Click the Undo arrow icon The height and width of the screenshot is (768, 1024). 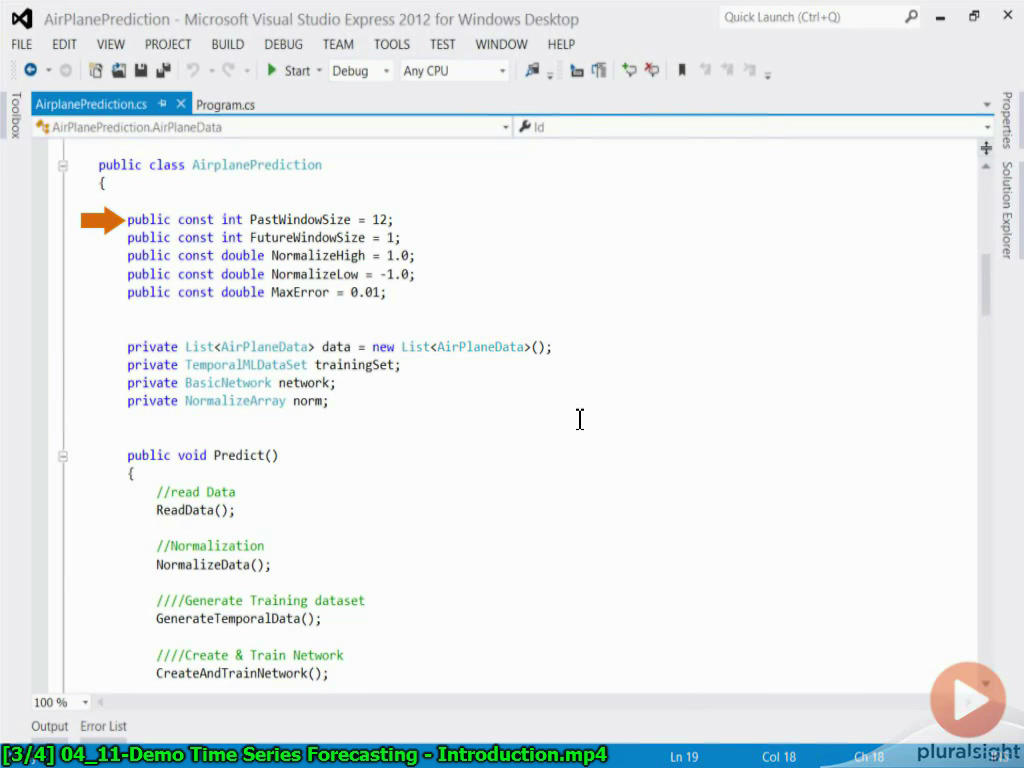(x=193, y=70)
